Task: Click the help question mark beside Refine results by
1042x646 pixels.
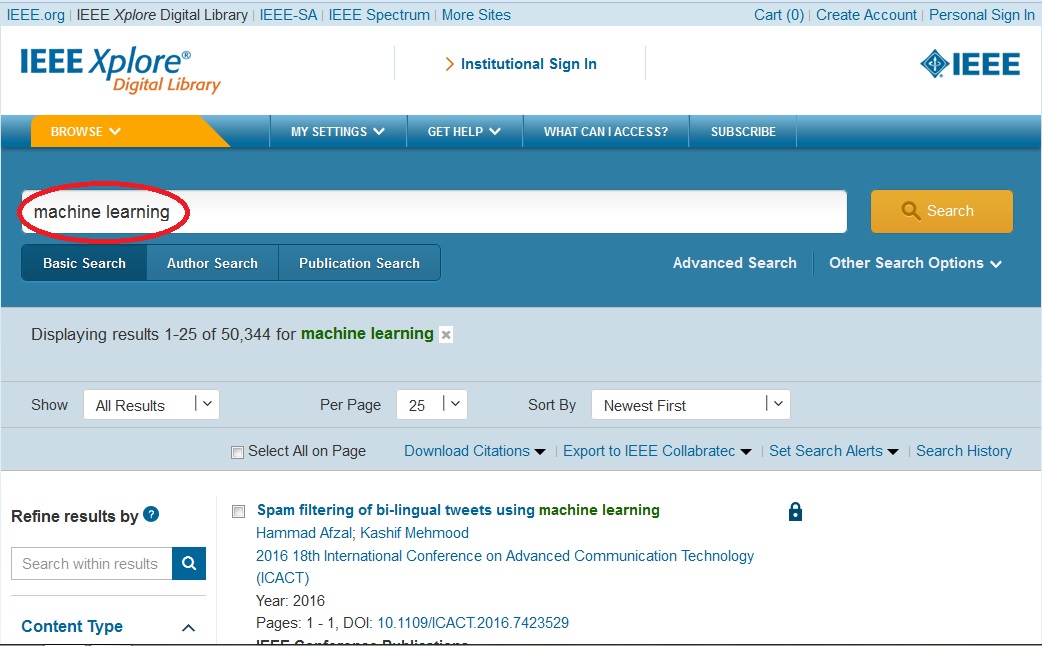Action: (152, 514)
